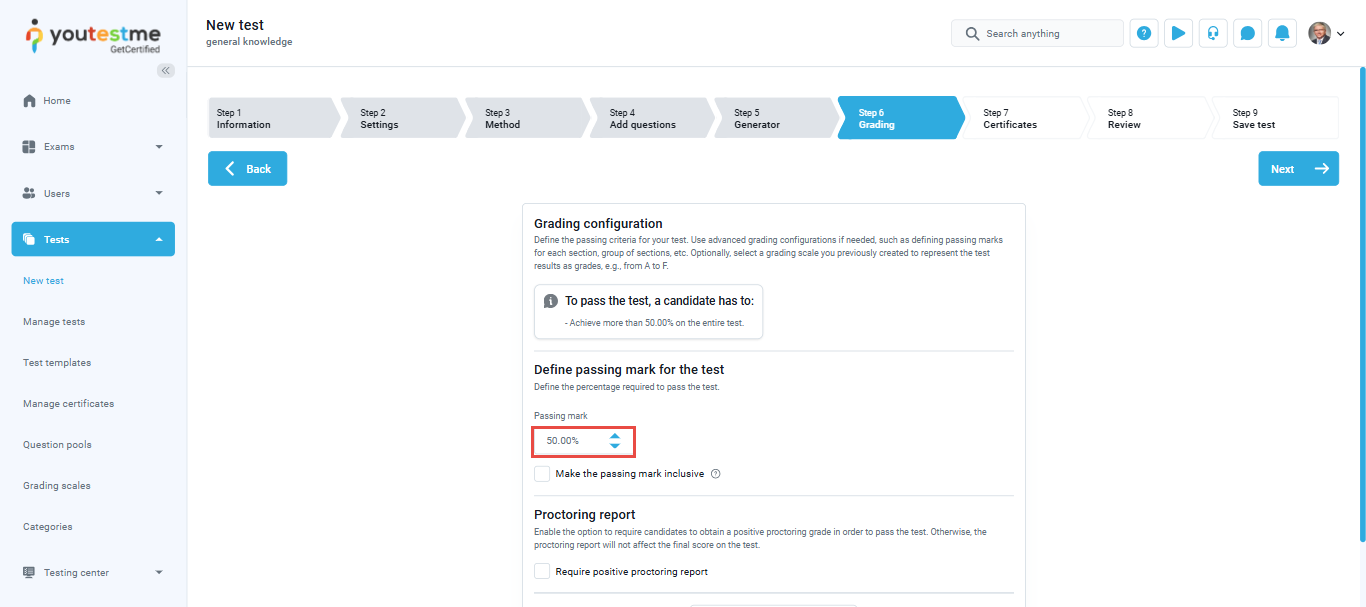Click the info icon beside inclusive option

(716, 474)
